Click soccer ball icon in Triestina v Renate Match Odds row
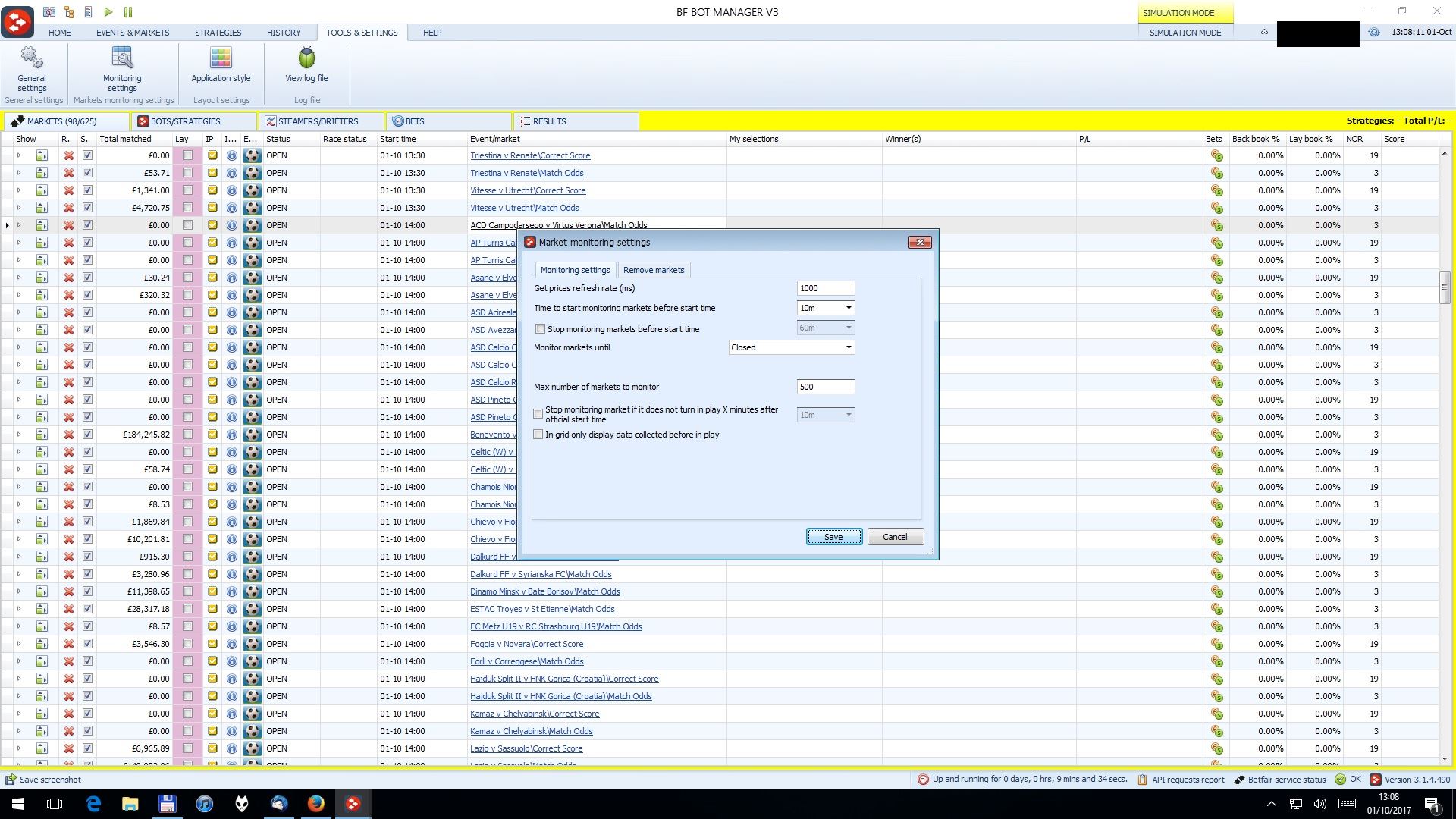The image size is (1456, 819). point(253,173)
